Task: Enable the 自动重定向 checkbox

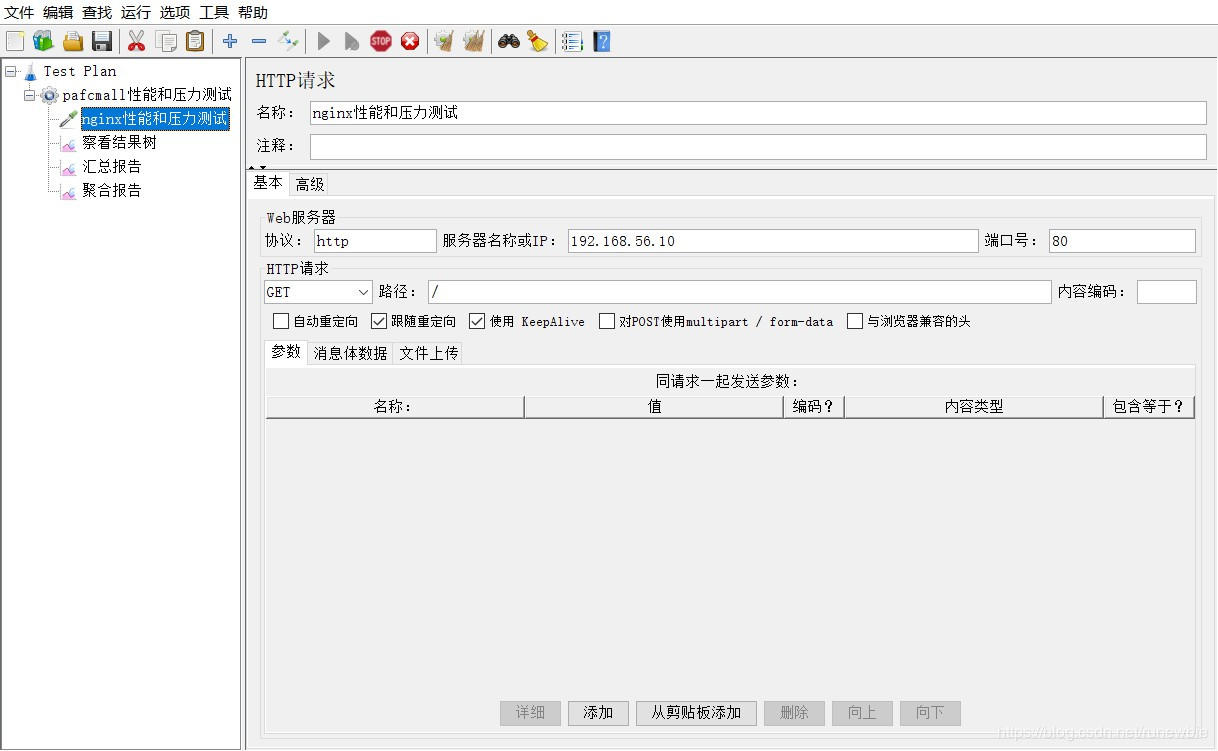Action: [281, 321]
